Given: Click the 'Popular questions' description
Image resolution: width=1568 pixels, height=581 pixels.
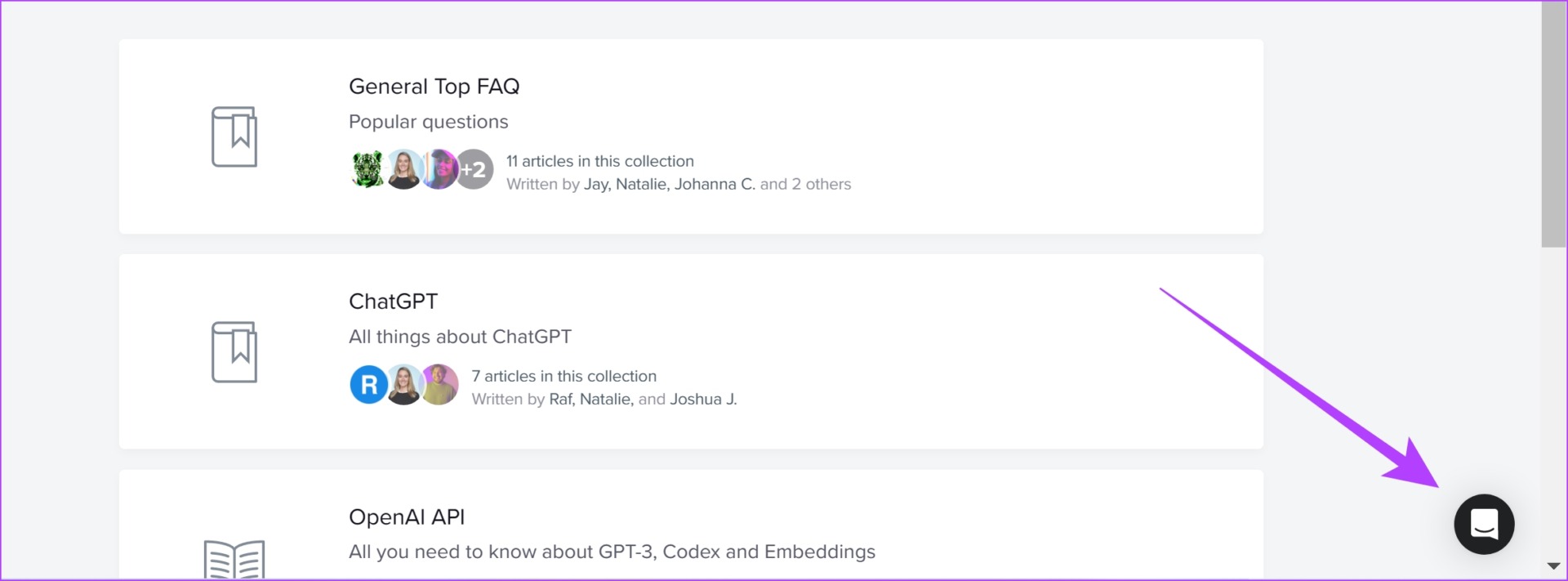Looking at the screenshot, I should click(x=428, y=122).
